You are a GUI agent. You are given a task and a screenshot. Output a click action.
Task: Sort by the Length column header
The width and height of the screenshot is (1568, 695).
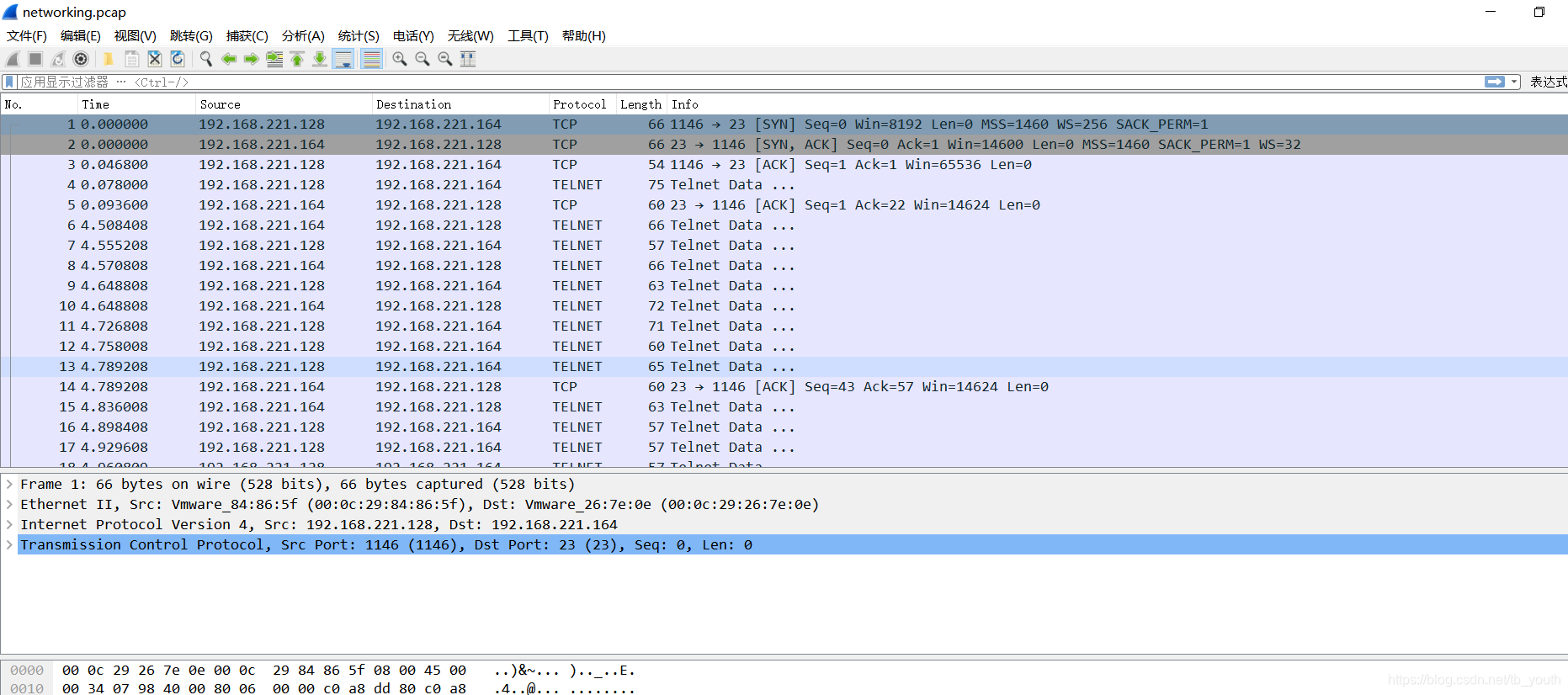pyautogui.click(x=641, y=104)
